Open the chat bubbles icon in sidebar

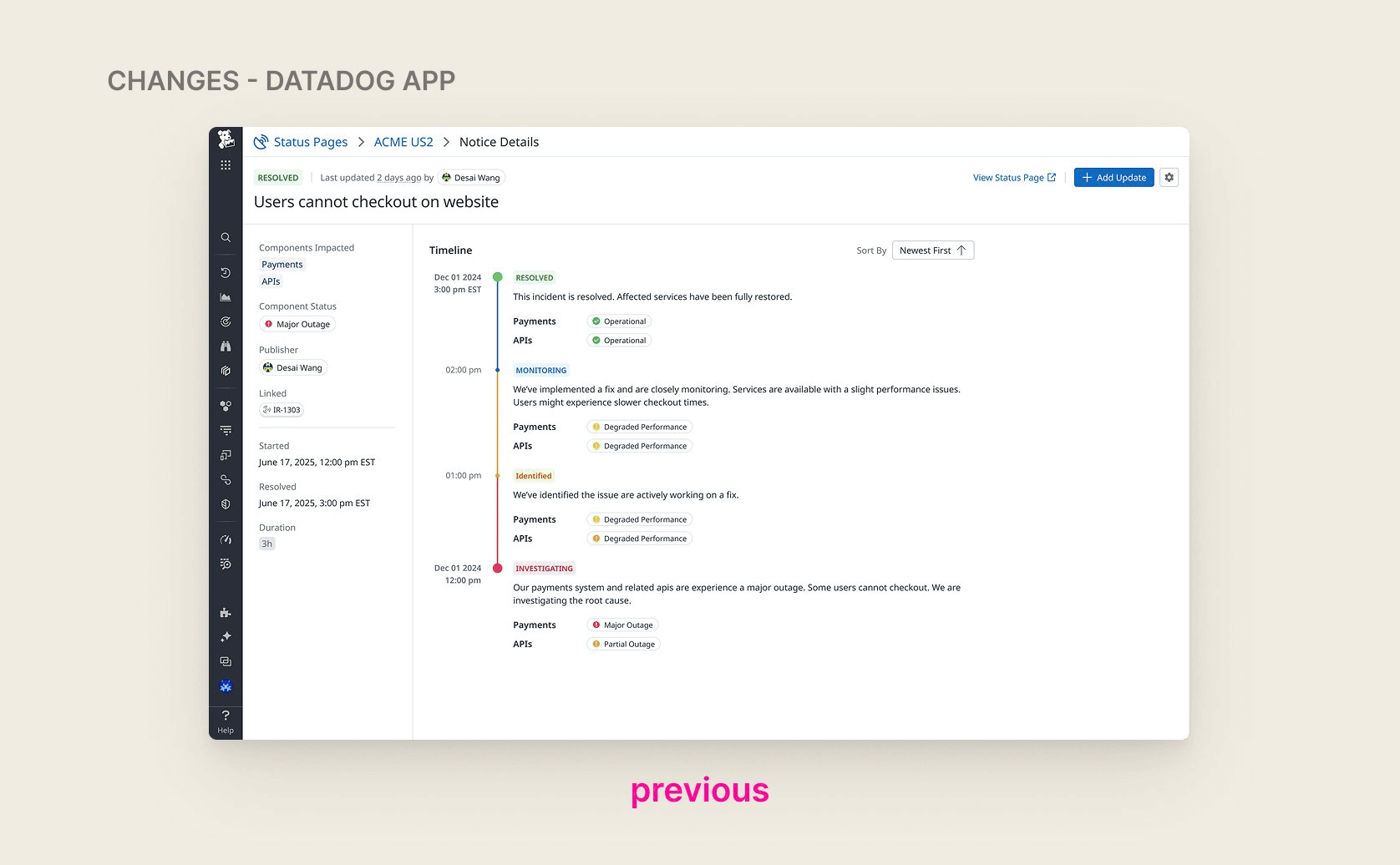pyautogui.click(x=226, y=661)
